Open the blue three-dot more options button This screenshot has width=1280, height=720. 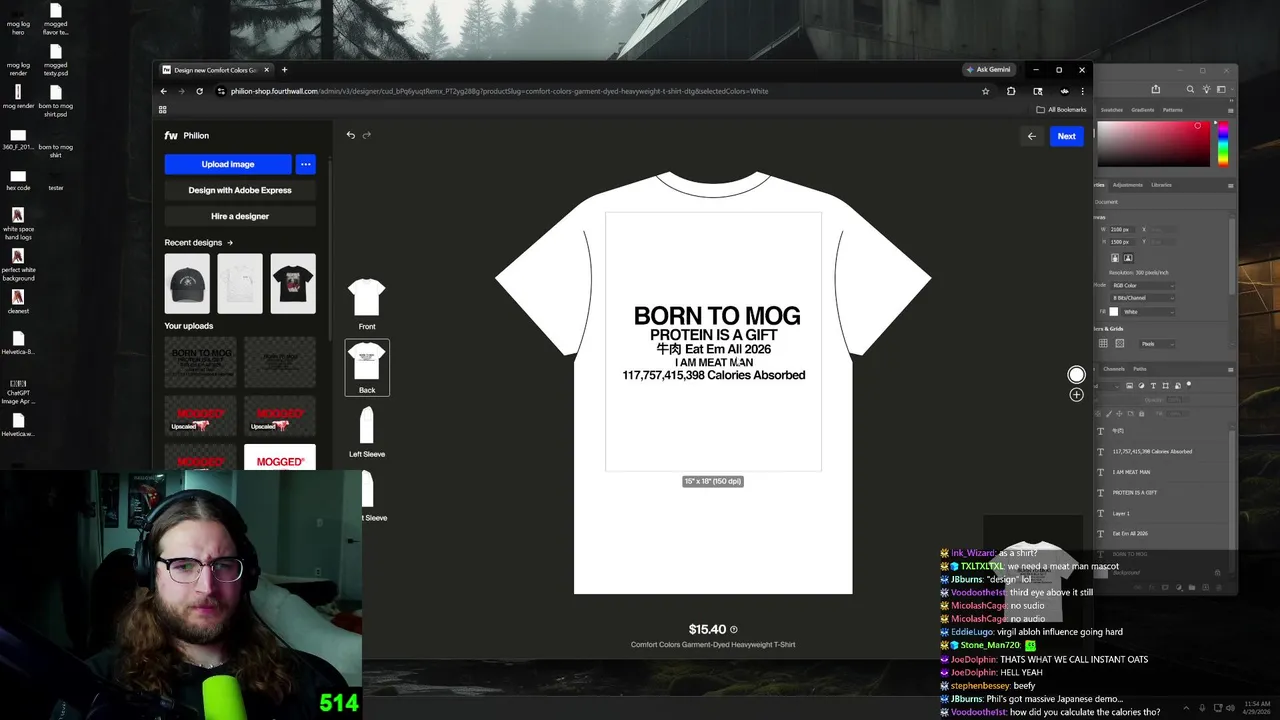point(306,164)
